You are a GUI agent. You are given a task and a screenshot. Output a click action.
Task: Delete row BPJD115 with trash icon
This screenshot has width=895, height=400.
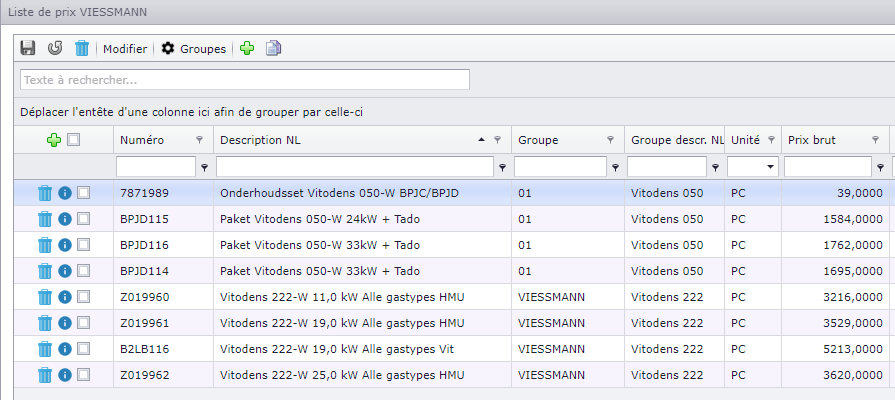45,219
